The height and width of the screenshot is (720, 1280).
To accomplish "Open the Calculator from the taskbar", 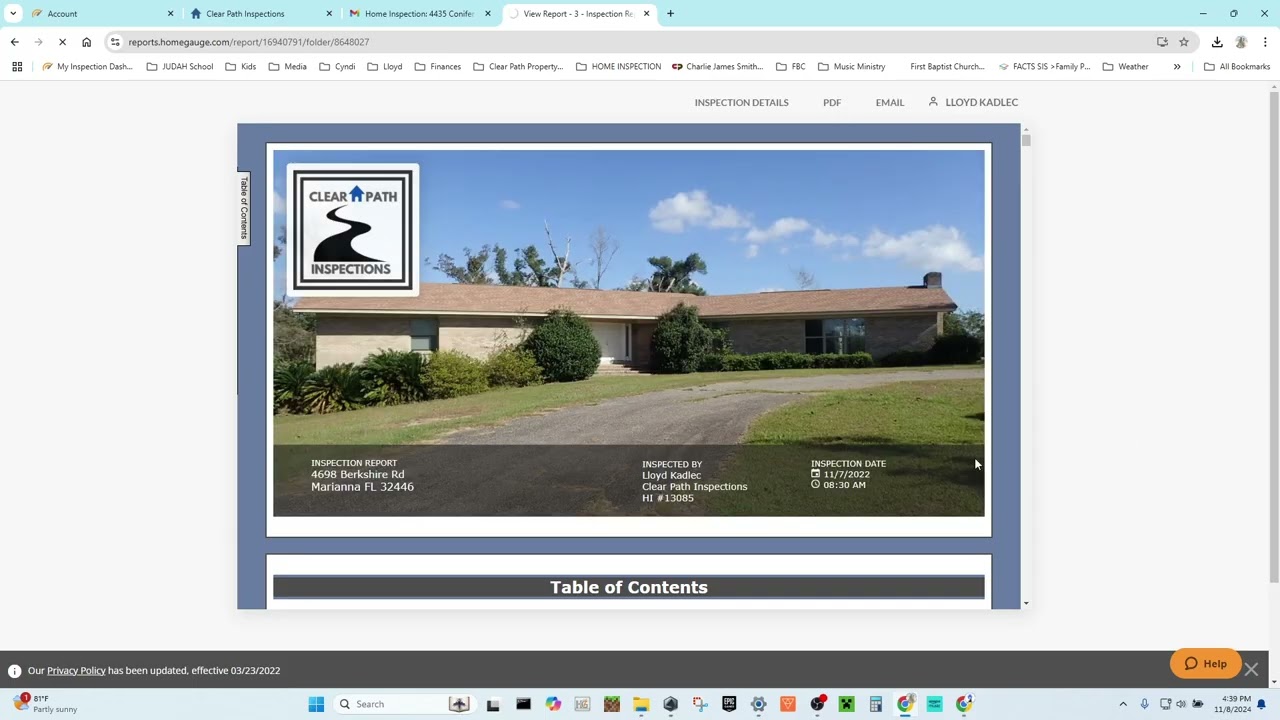I will pyautogui.click(x=876, y=704).
